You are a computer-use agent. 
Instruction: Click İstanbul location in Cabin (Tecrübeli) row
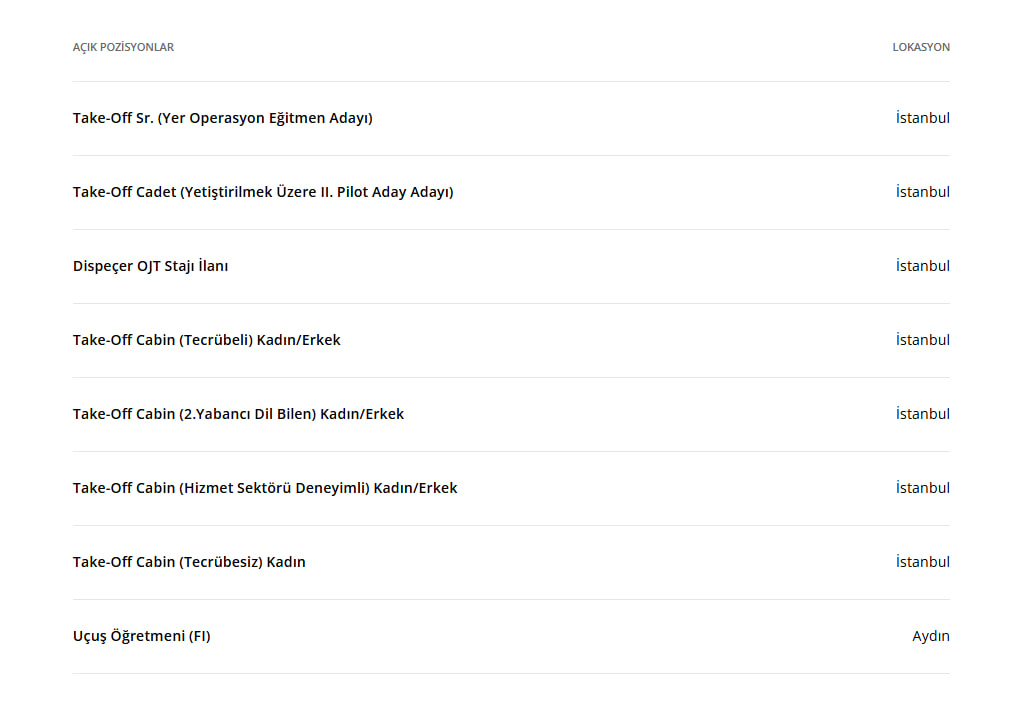922,340
